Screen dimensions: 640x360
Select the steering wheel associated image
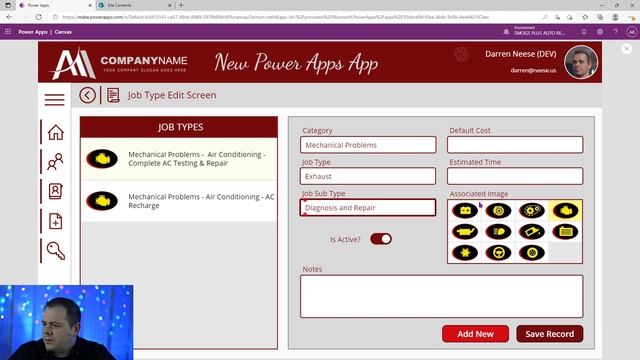(x=498, y=253)
